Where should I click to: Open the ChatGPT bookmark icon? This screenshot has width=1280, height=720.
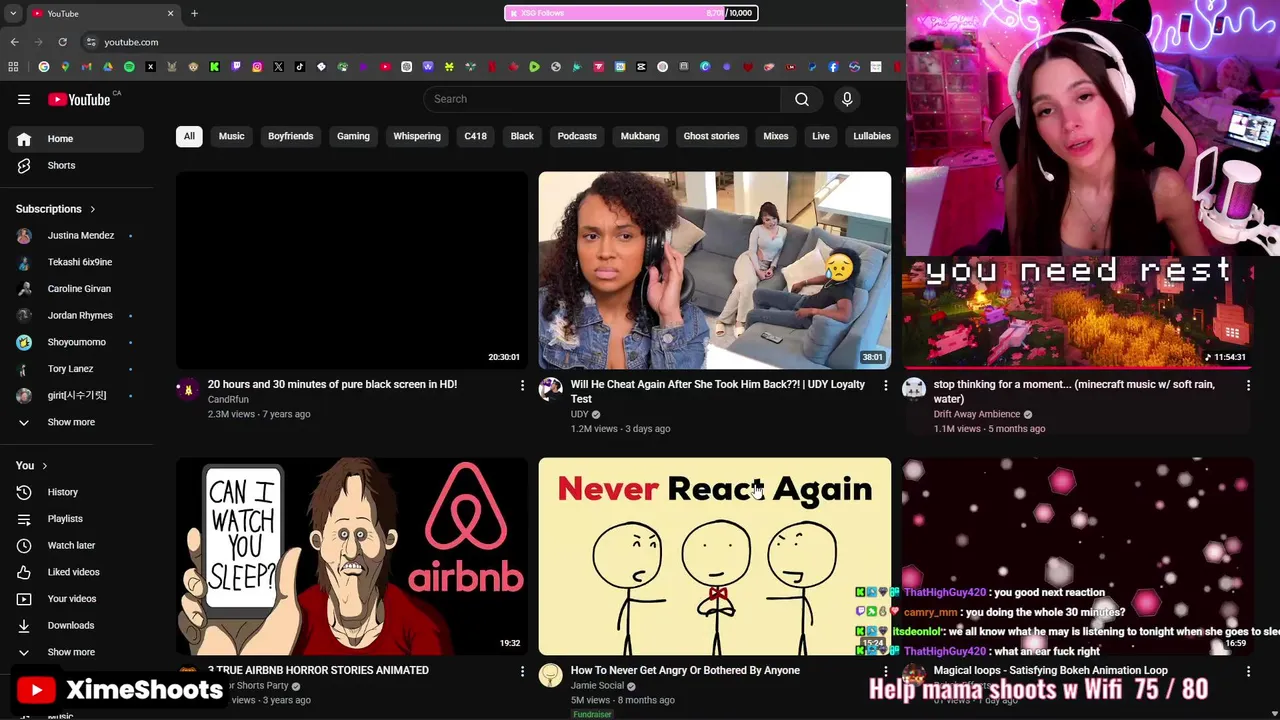coord(406,67)
